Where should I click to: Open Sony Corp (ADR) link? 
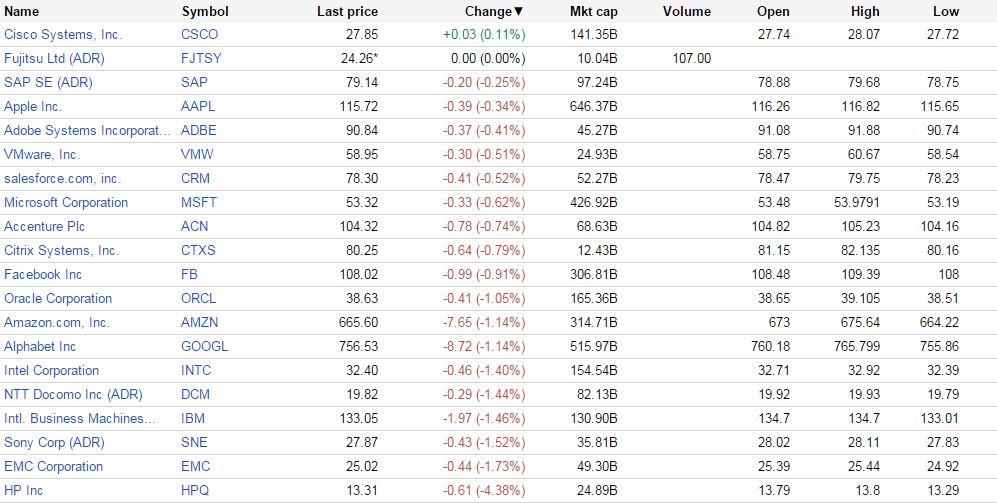(x=54, y=442)
